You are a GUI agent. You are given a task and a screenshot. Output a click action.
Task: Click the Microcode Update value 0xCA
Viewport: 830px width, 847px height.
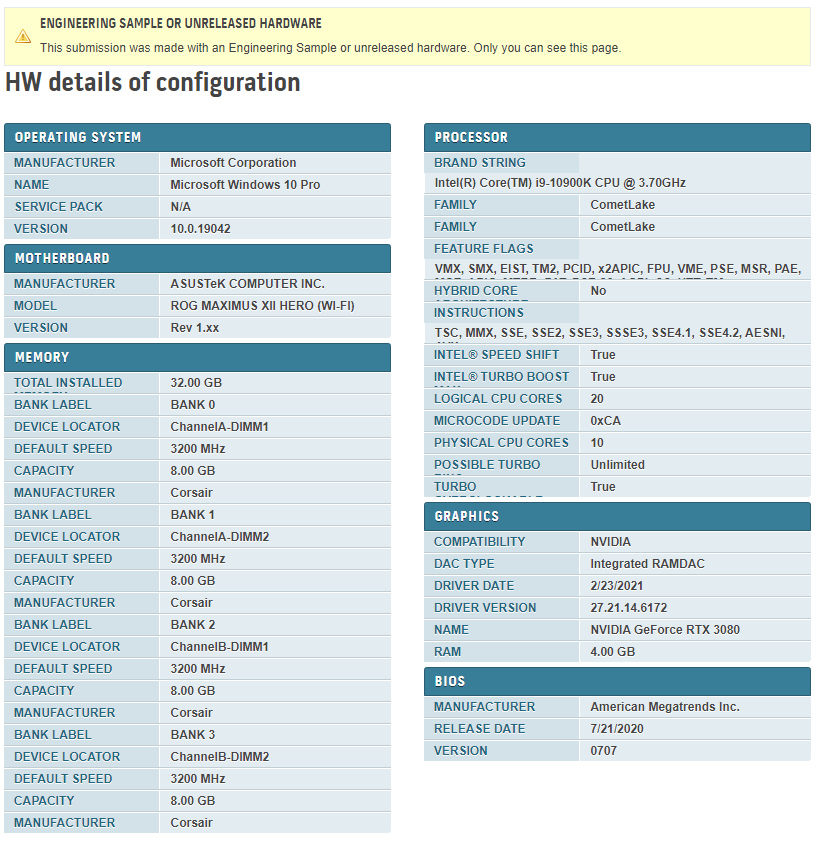click(605, 421)
